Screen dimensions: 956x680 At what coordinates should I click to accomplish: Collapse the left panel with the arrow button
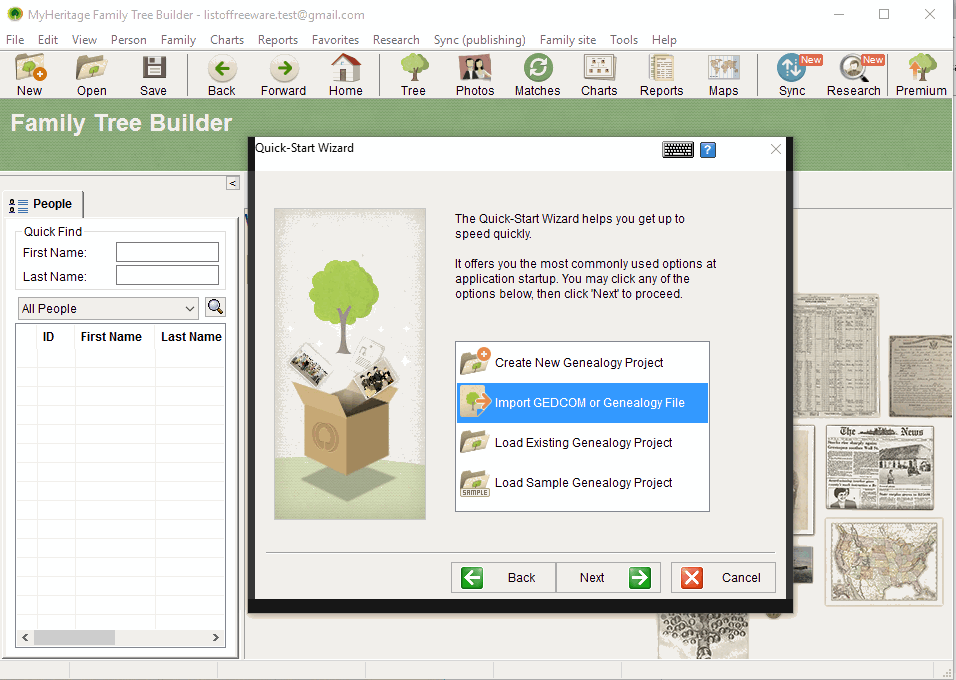pos(233,183)
